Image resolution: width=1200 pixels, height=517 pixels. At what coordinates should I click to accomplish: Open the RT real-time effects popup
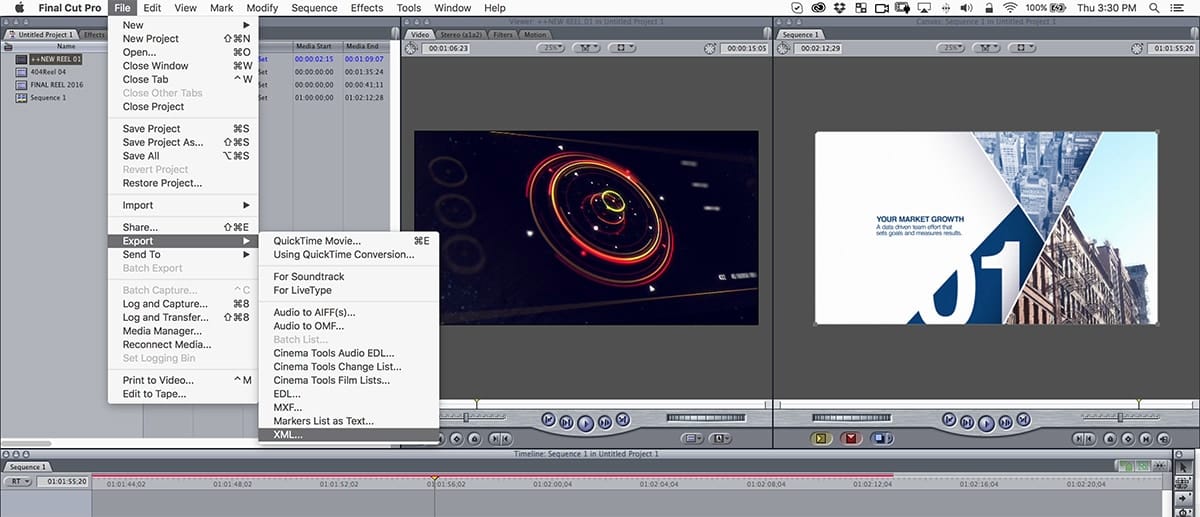pos(17,481)
